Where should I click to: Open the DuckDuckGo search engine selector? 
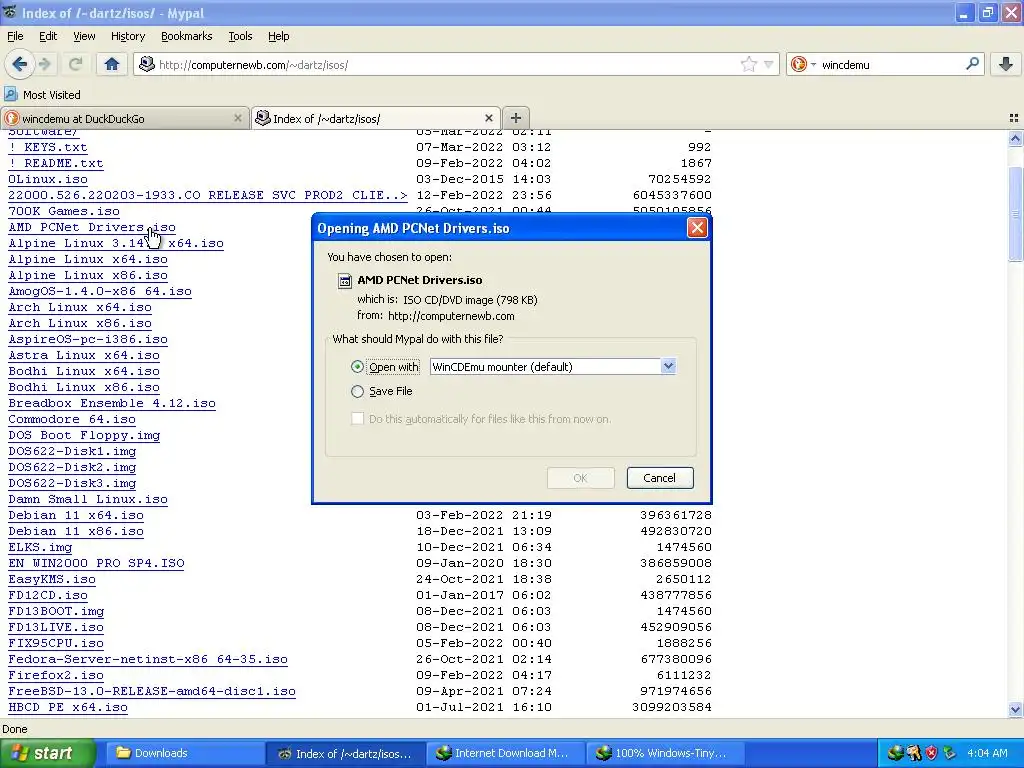coord(803,64)
